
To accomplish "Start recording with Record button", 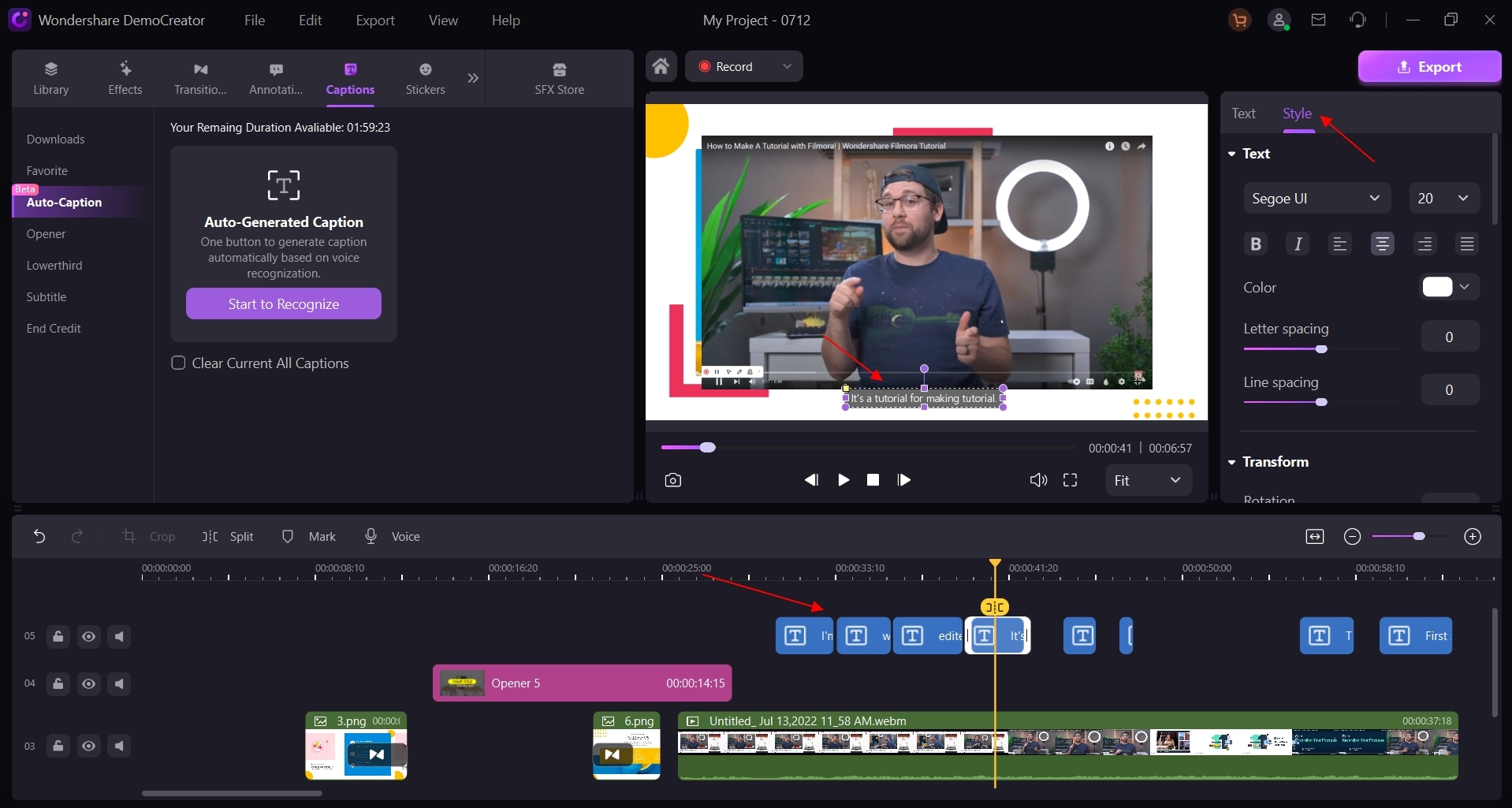I will tap(726, 66).
